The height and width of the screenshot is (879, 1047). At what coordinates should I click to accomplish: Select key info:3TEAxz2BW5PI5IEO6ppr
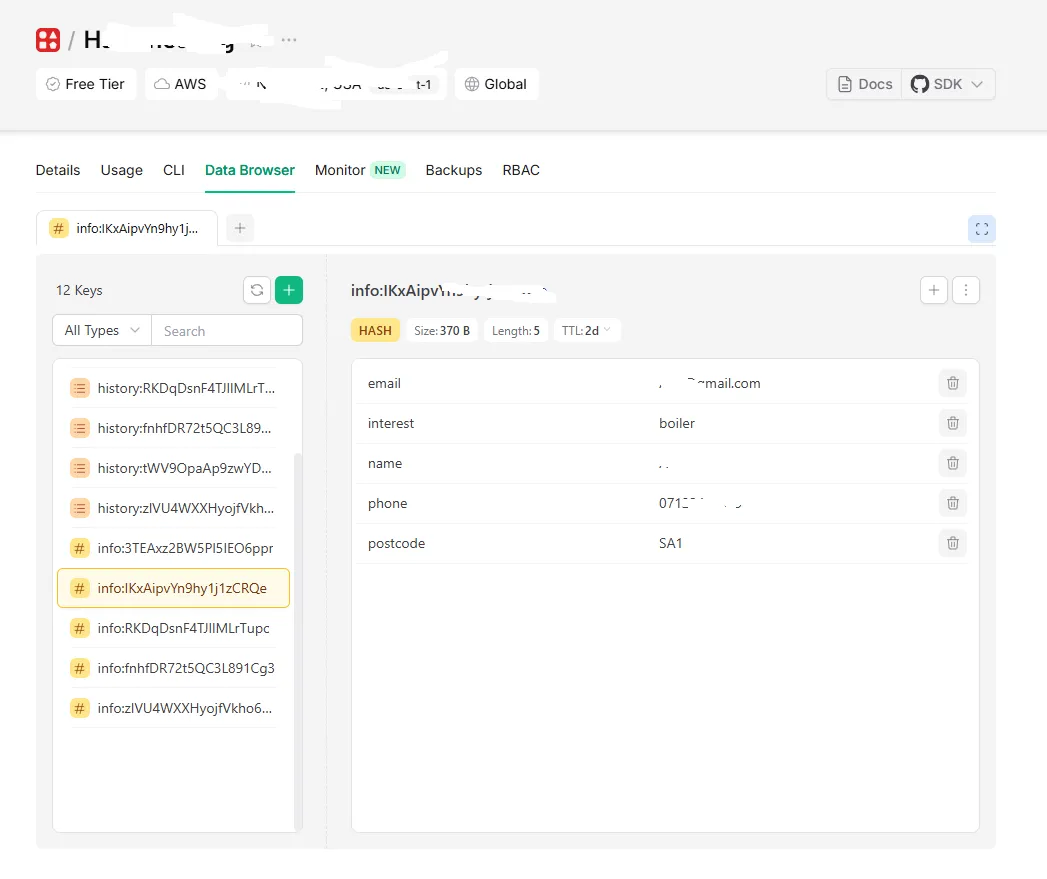coord(173,548)
